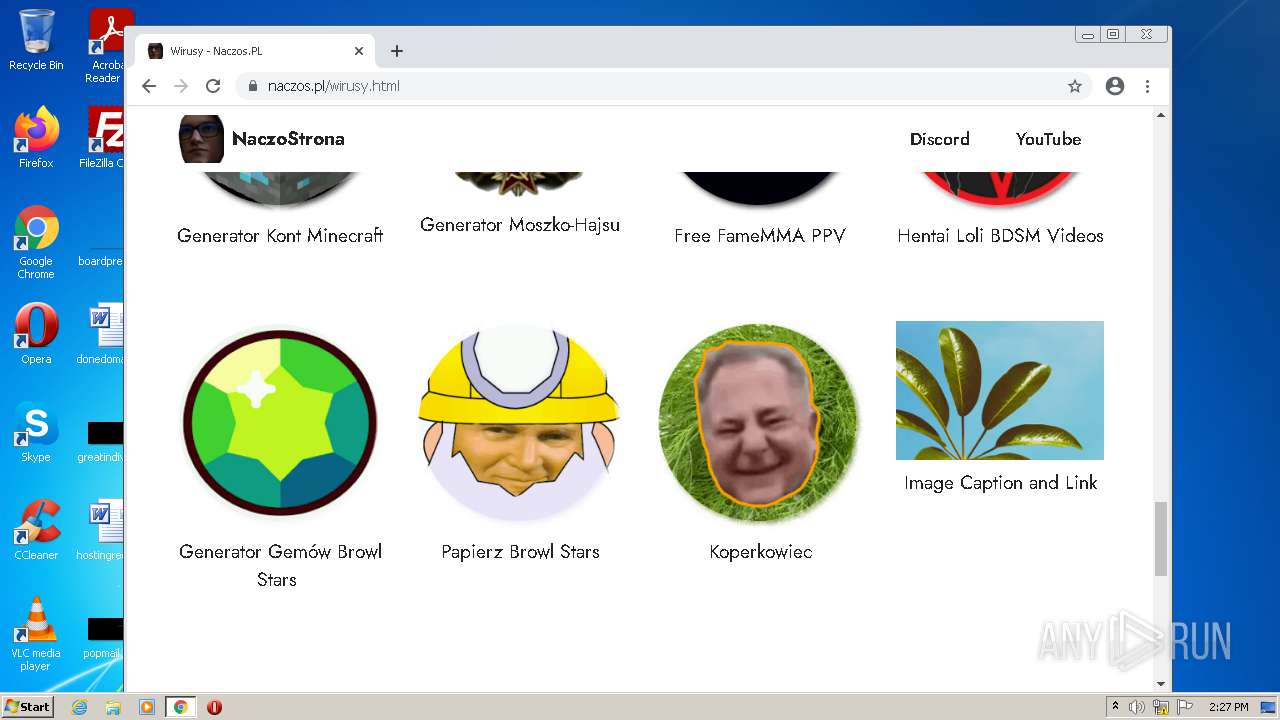The height and width of the screenshot is (720, 1280).
Task: Reload the naczos.pl page
Action: (213, 86)
